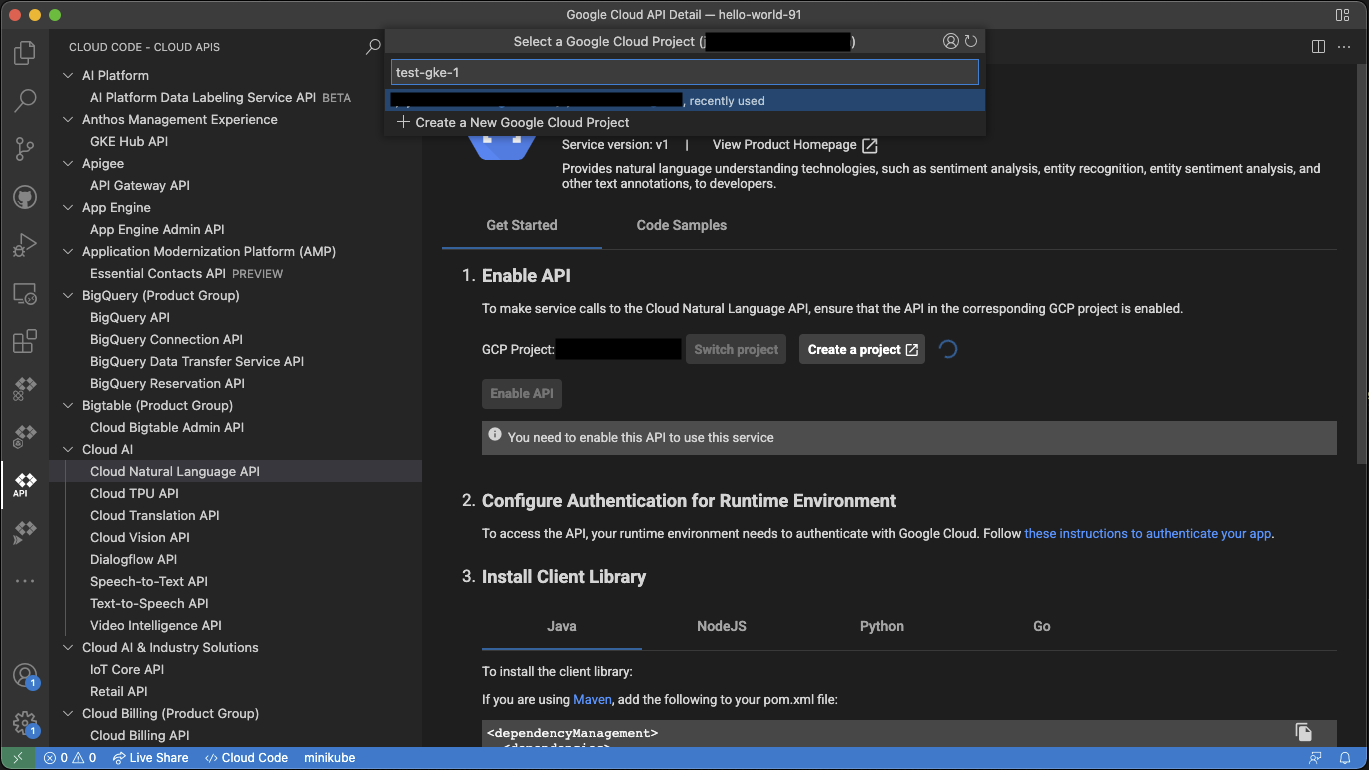Select the Python client library tab
Image resolution: width=1369 pixels, height=770 pixels.
point(882,626)
